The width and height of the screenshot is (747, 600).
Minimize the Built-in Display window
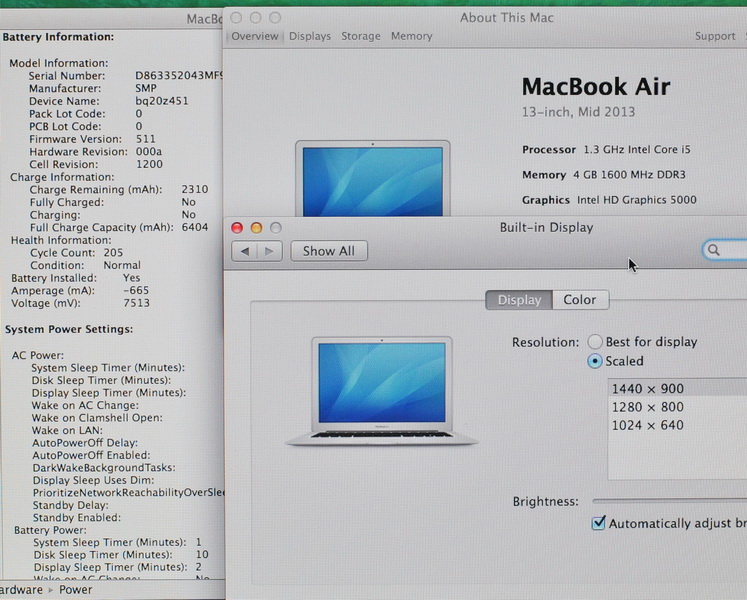point(256,228)
